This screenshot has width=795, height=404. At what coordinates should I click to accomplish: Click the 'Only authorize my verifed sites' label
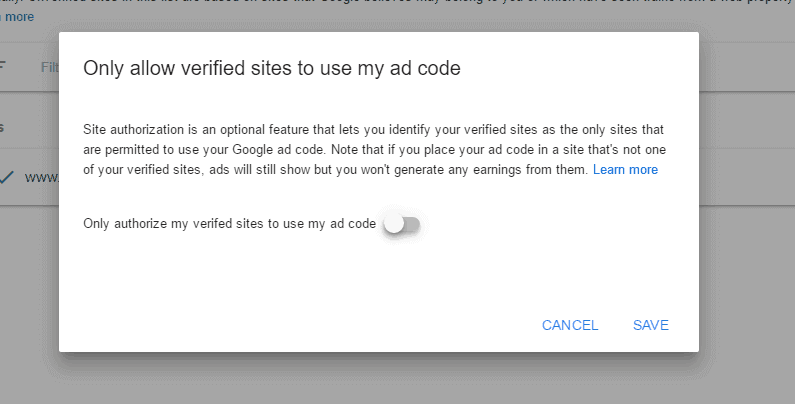(x=229, y=225)
